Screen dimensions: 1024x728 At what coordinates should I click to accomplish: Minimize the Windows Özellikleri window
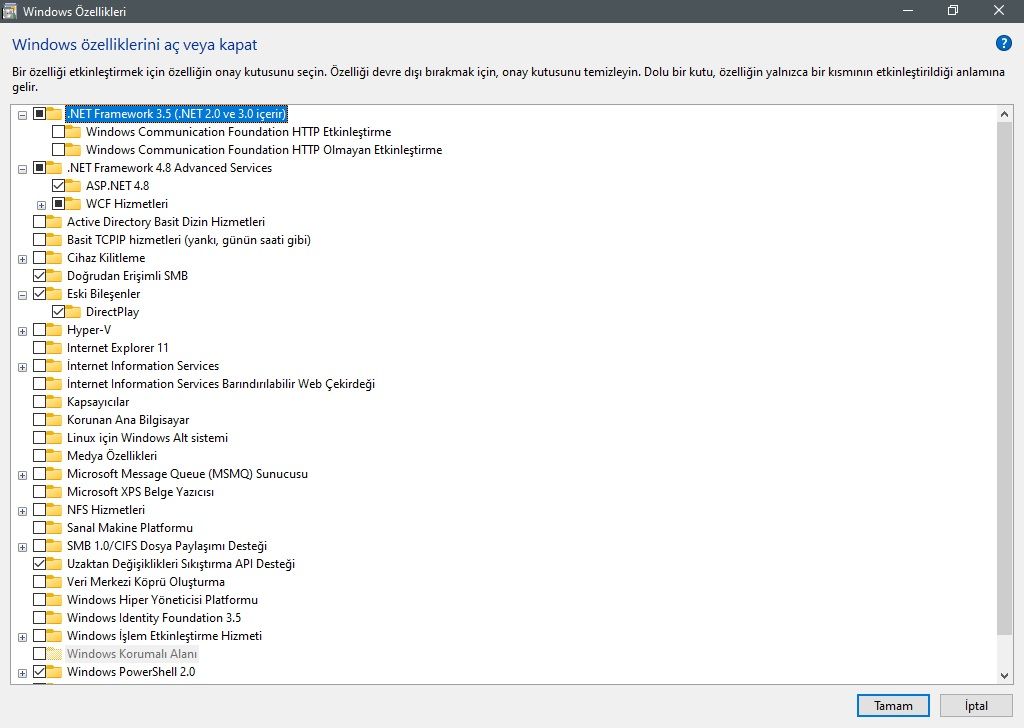[x=907, y=10]
